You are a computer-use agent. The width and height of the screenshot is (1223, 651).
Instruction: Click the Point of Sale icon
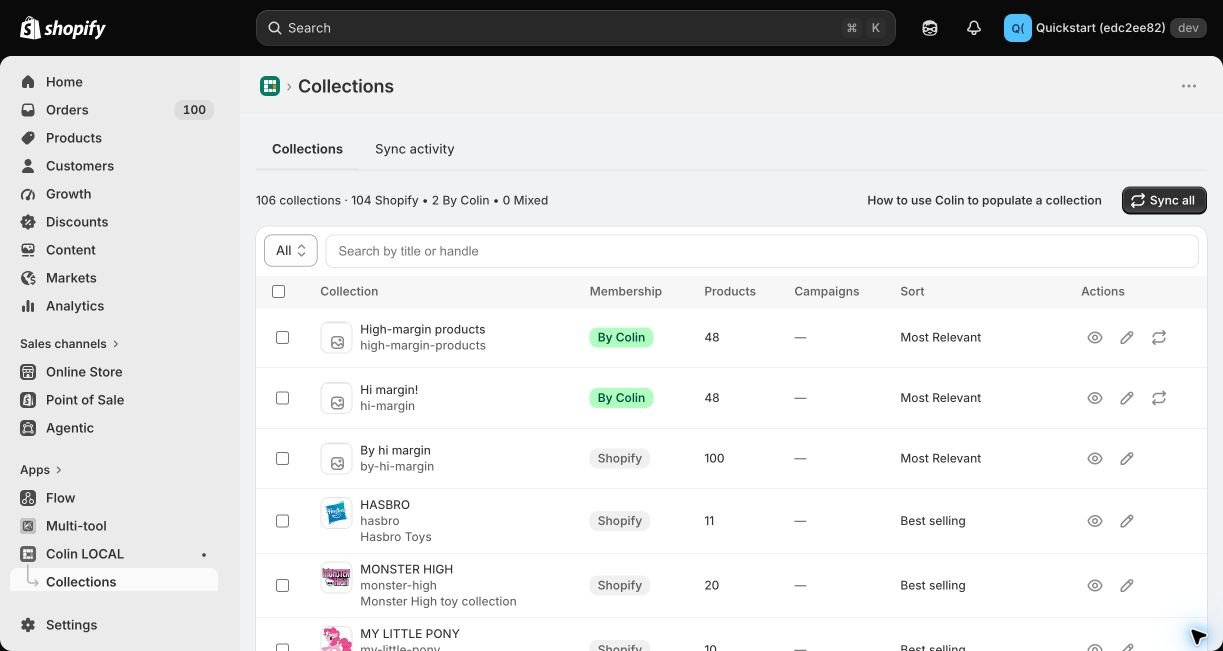28,400
